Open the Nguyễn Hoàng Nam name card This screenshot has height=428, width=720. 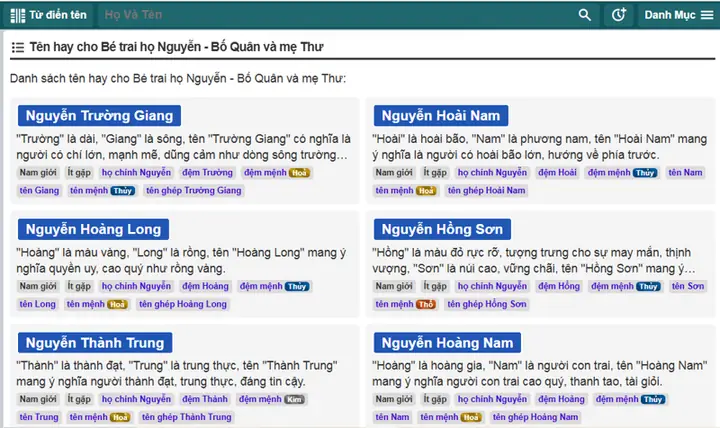(x=447, y=343)
